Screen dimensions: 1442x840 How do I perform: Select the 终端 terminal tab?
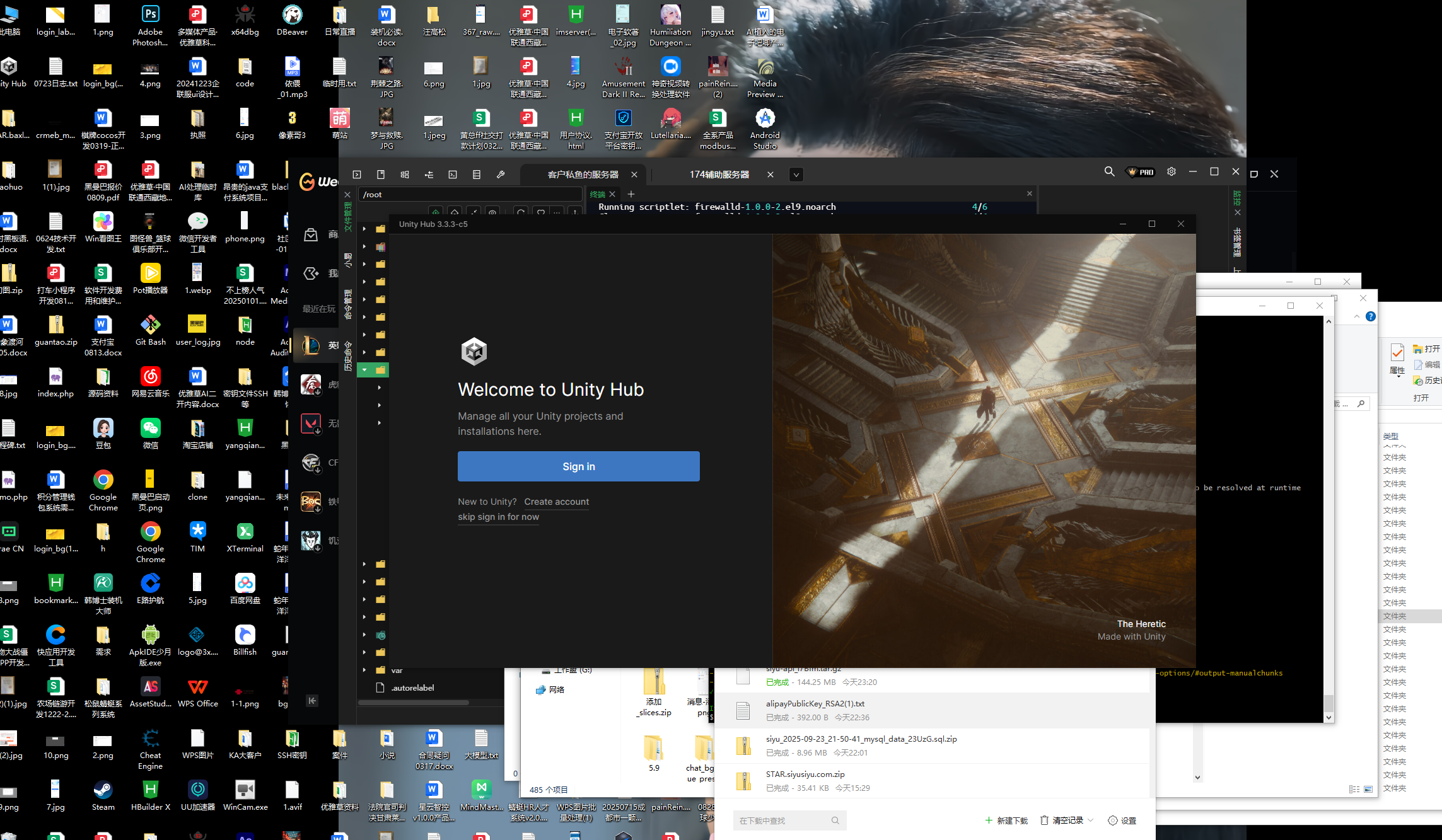(597, 194)
